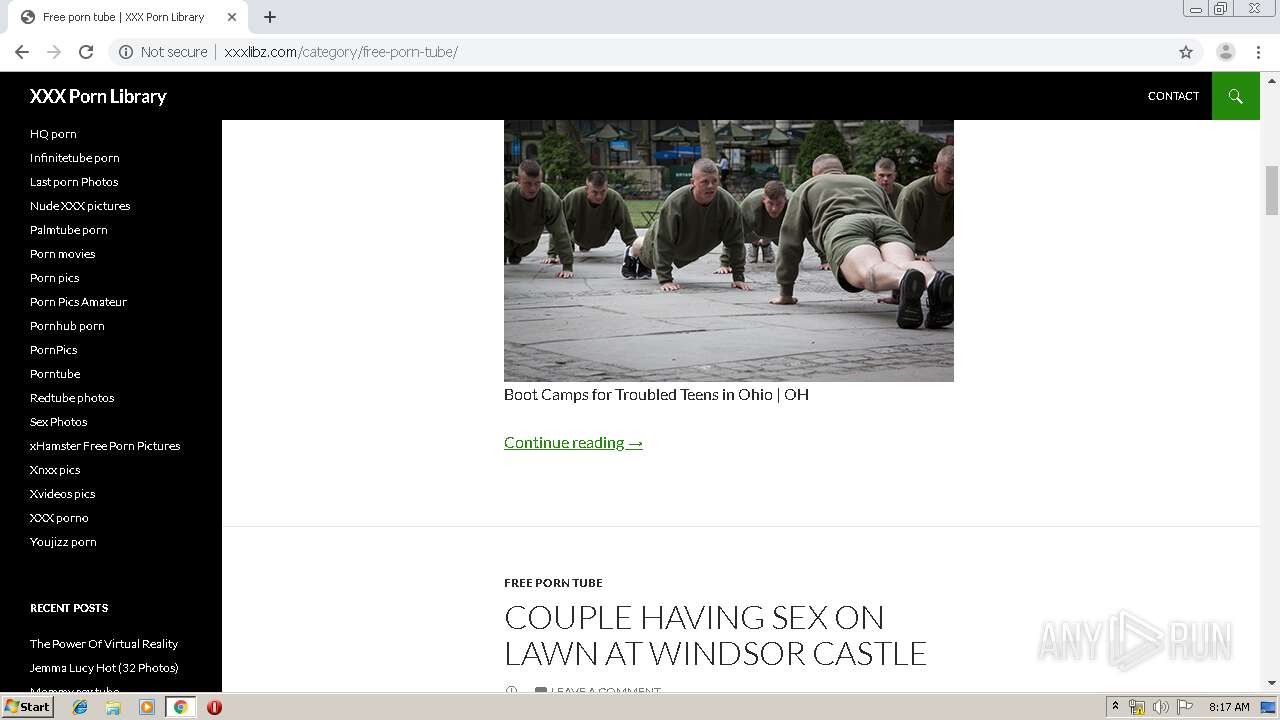Bookmark this page with the star icon
Viewport: 1280px width, 720px height.
click(x=1186, y=52)
